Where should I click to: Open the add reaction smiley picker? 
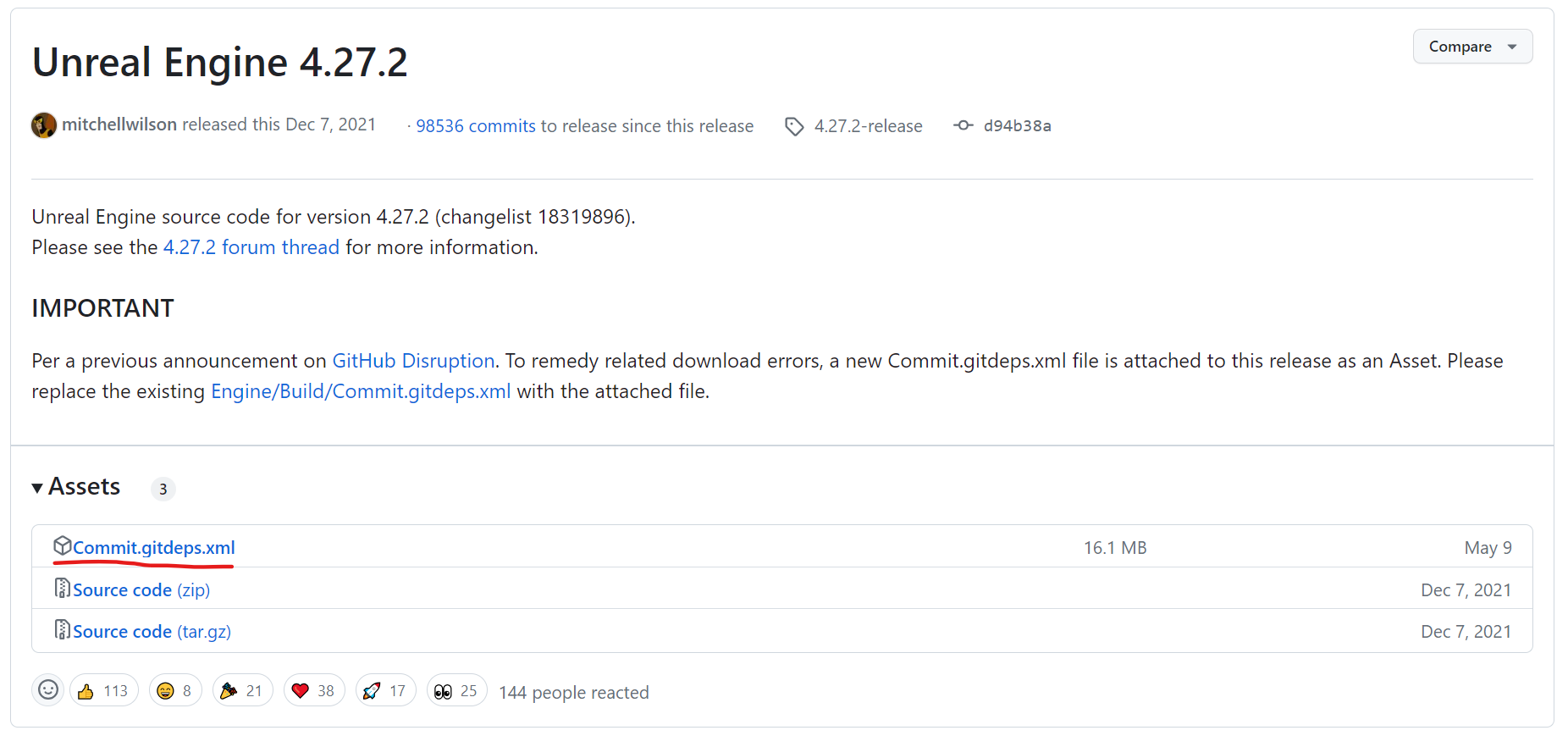48,690
